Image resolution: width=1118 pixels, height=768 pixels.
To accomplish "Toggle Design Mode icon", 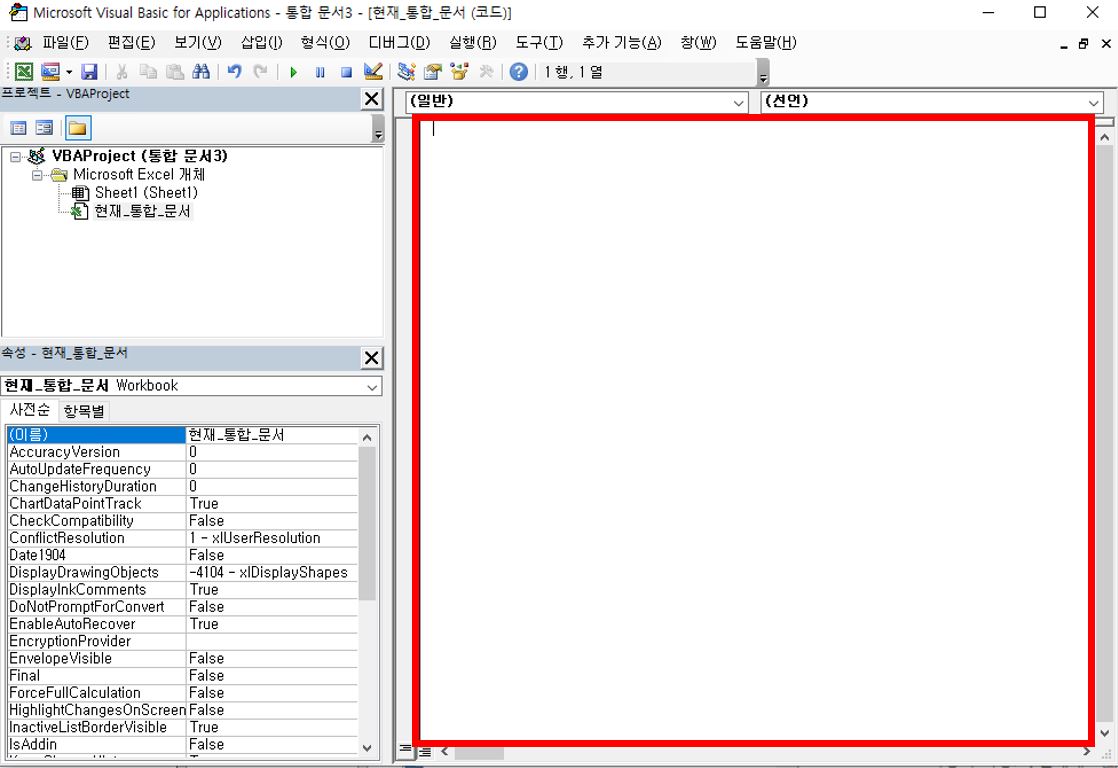I will click(x=373, y=71).
